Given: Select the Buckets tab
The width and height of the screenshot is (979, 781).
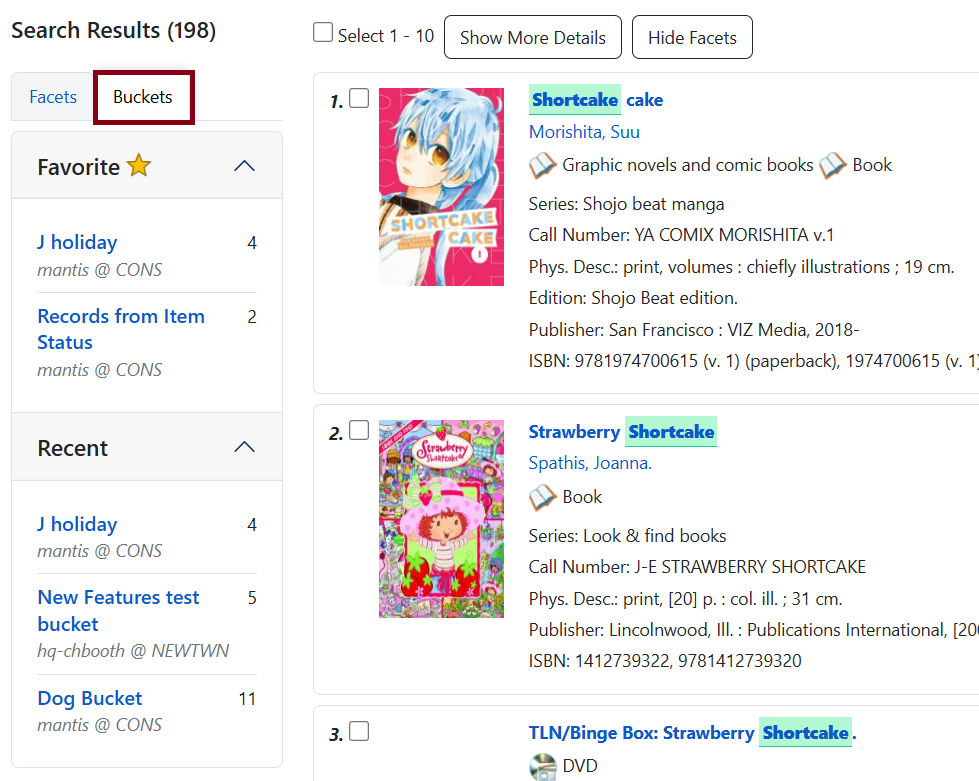Looking at the screenshot, I should (x=143, y=97).
